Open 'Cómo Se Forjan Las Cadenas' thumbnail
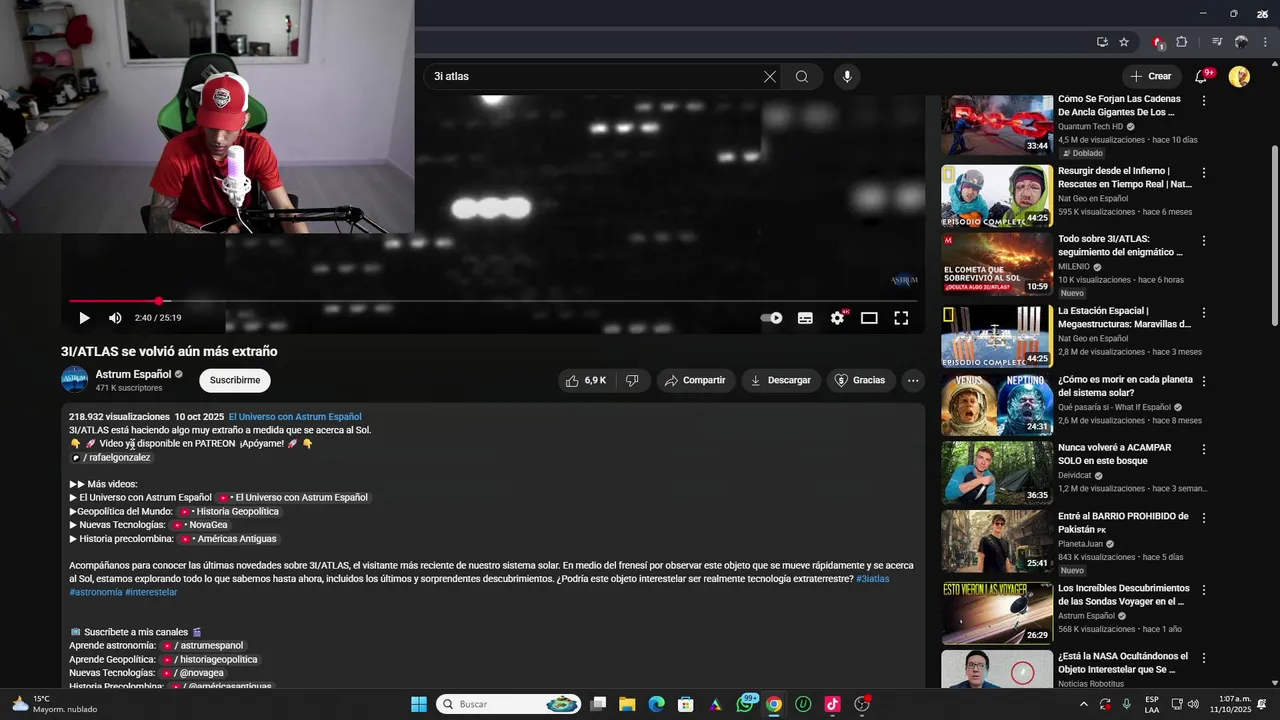Viewport: 1280px width, 720px height. (997, 125)
